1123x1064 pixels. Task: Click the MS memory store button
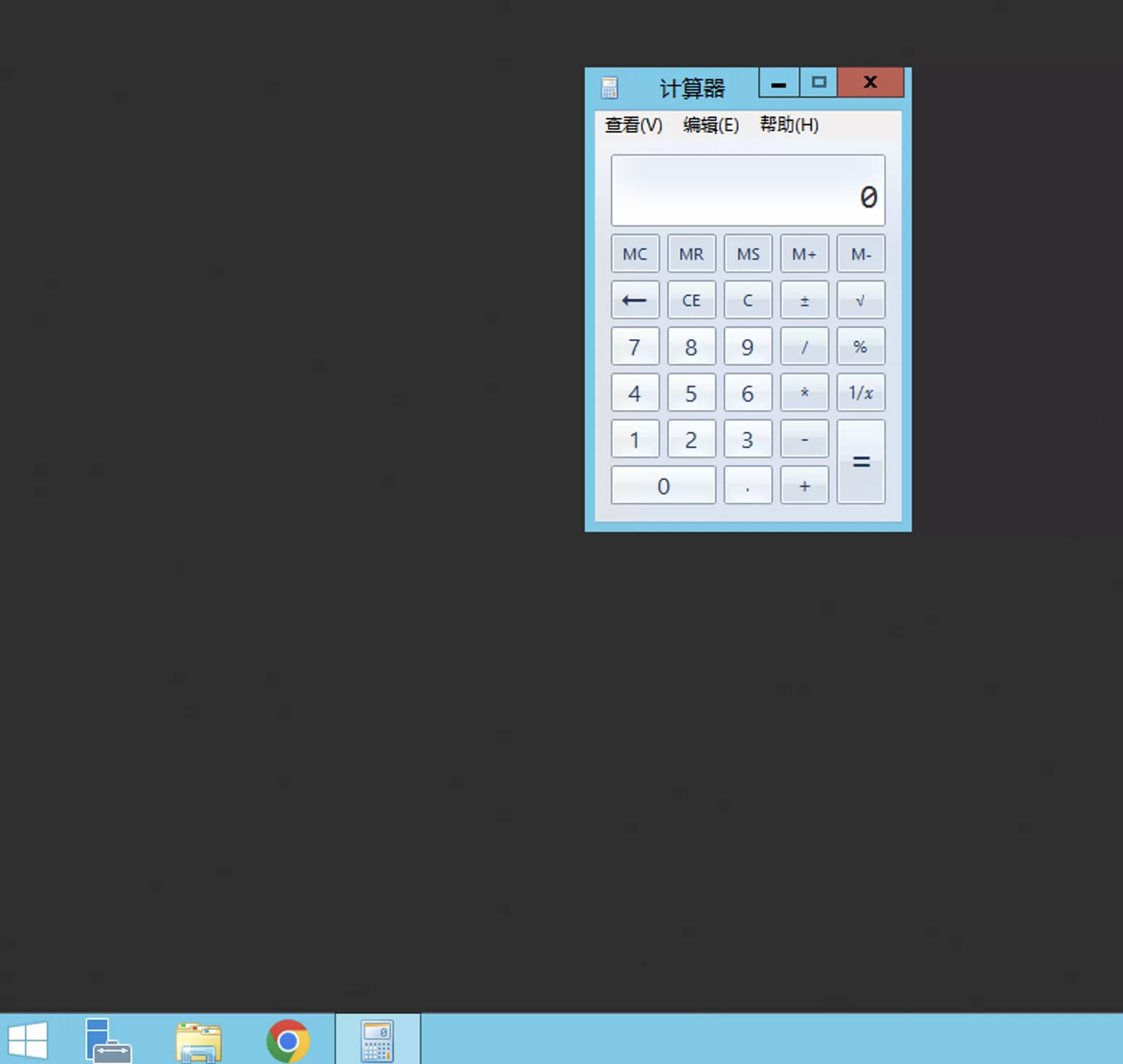pyautogui.click(x=747, y=254)
